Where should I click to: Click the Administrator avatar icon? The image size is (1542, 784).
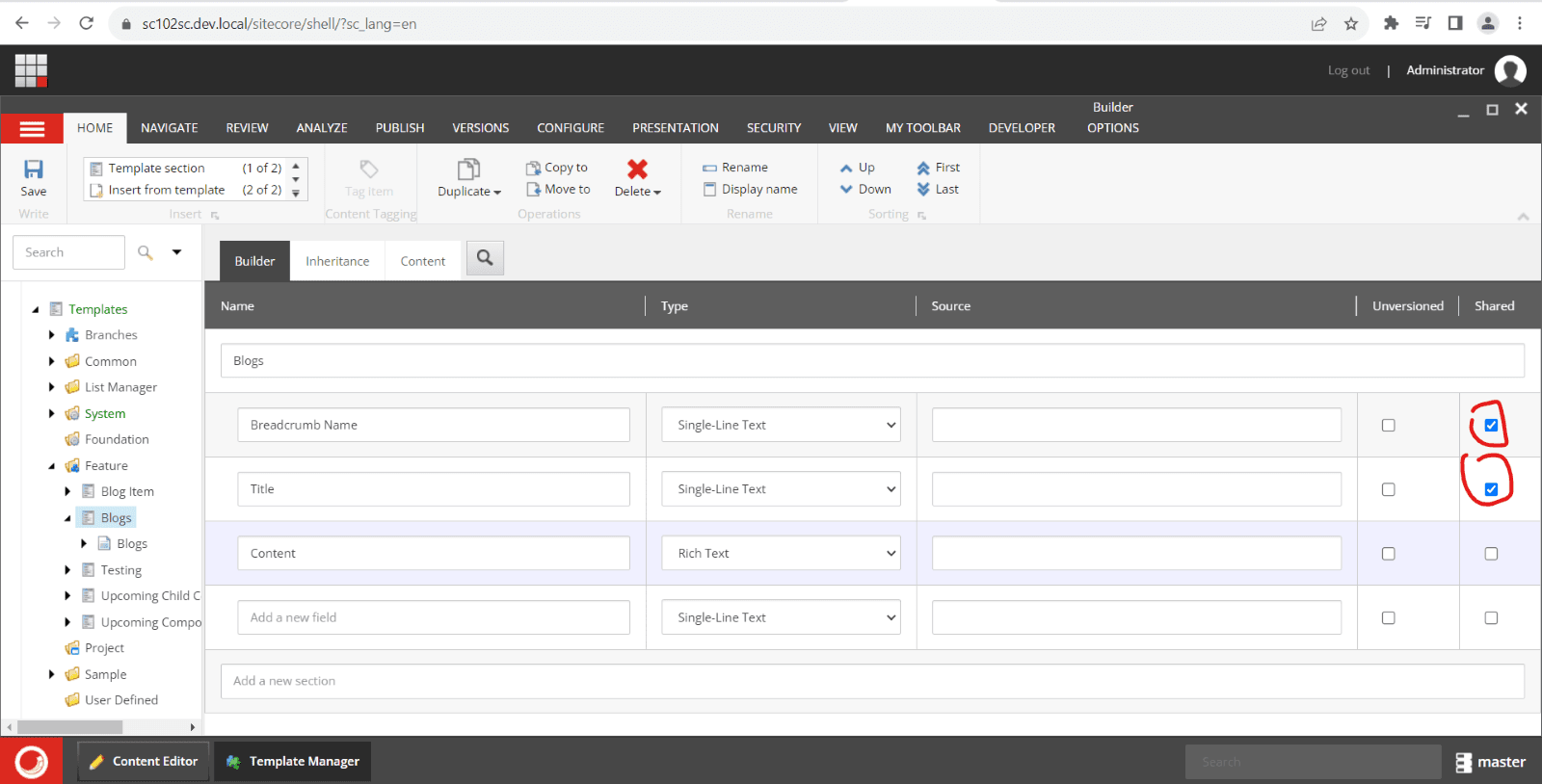click(x=1510, y=70)
